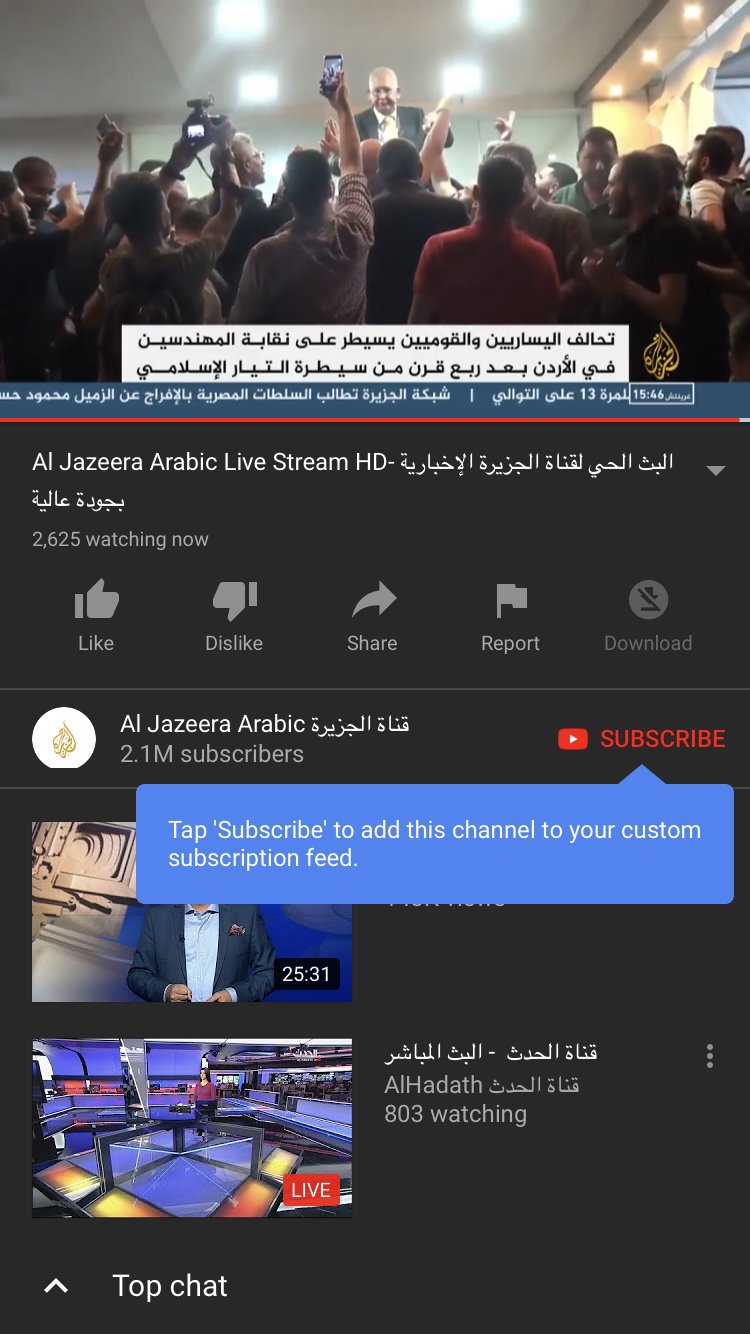Expand the Top chat chevron

[x=57, y=1286]
